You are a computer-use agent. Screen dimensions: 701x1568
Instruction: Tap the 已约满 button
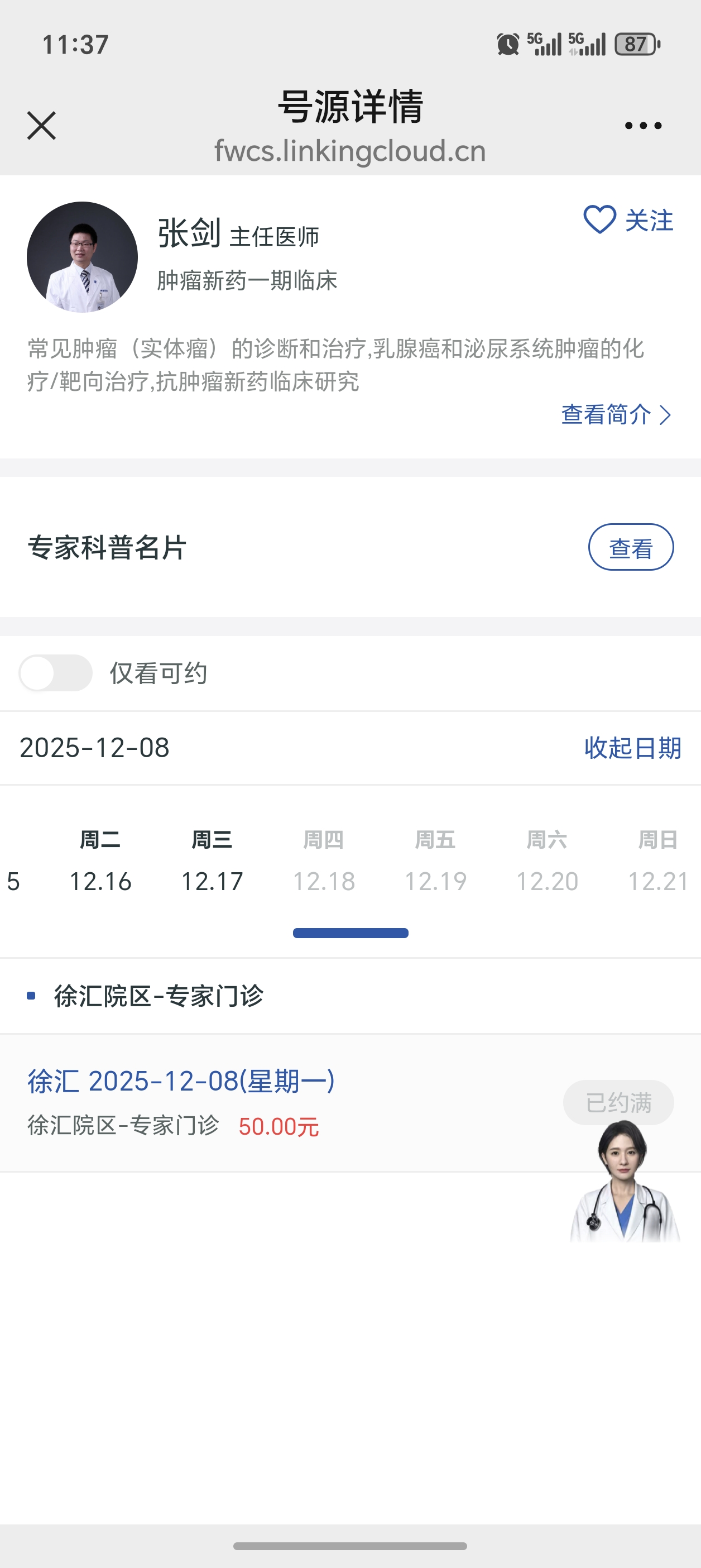[618, 1102]
